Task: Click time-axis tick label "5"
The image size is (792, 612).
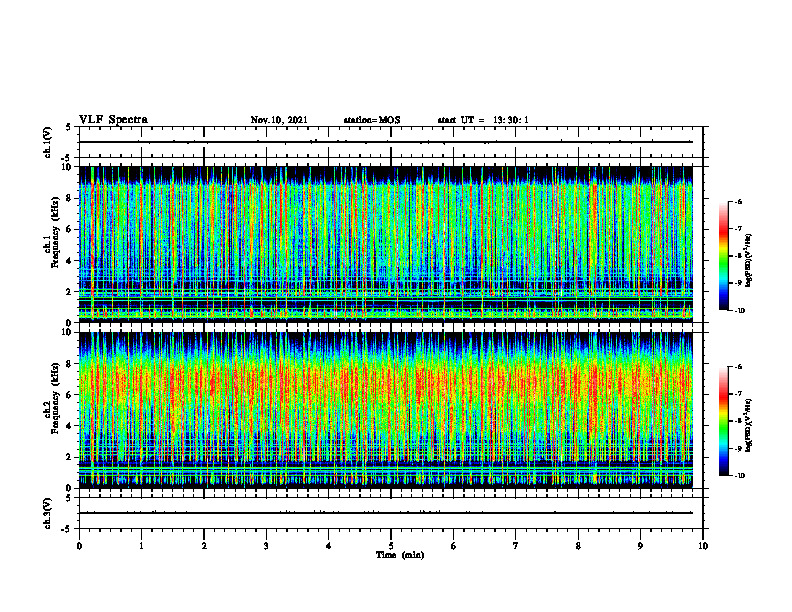Action: 391,546
